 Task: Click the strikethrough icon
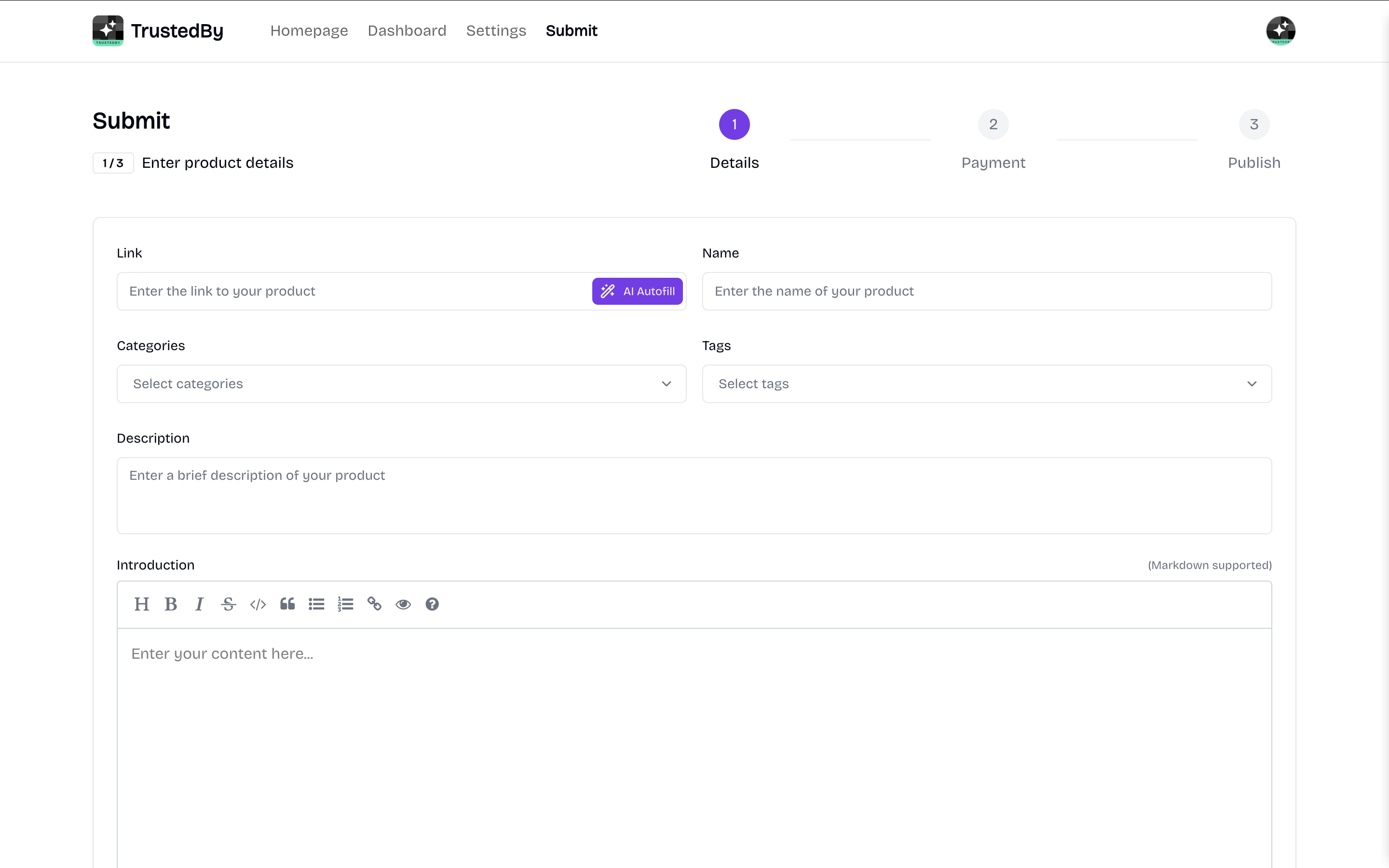[229, 604]
